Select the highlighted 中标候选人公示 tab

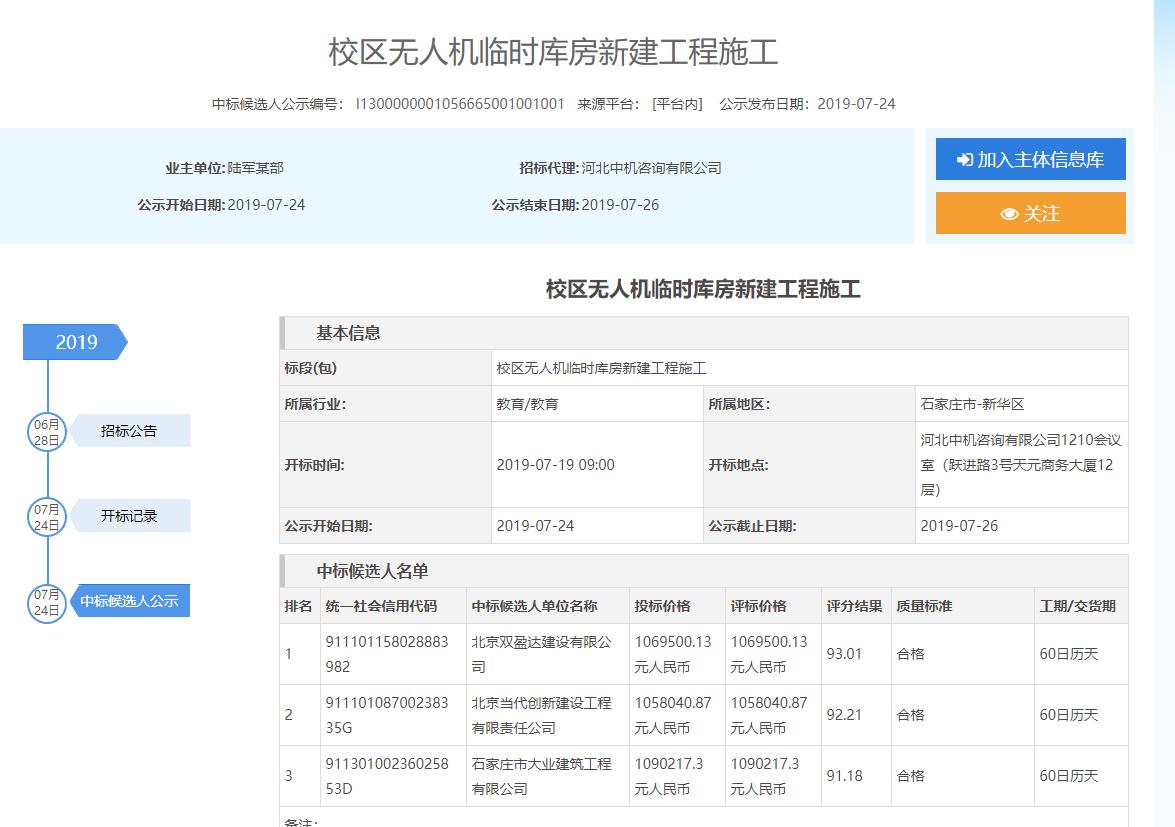tap(129, 601)
